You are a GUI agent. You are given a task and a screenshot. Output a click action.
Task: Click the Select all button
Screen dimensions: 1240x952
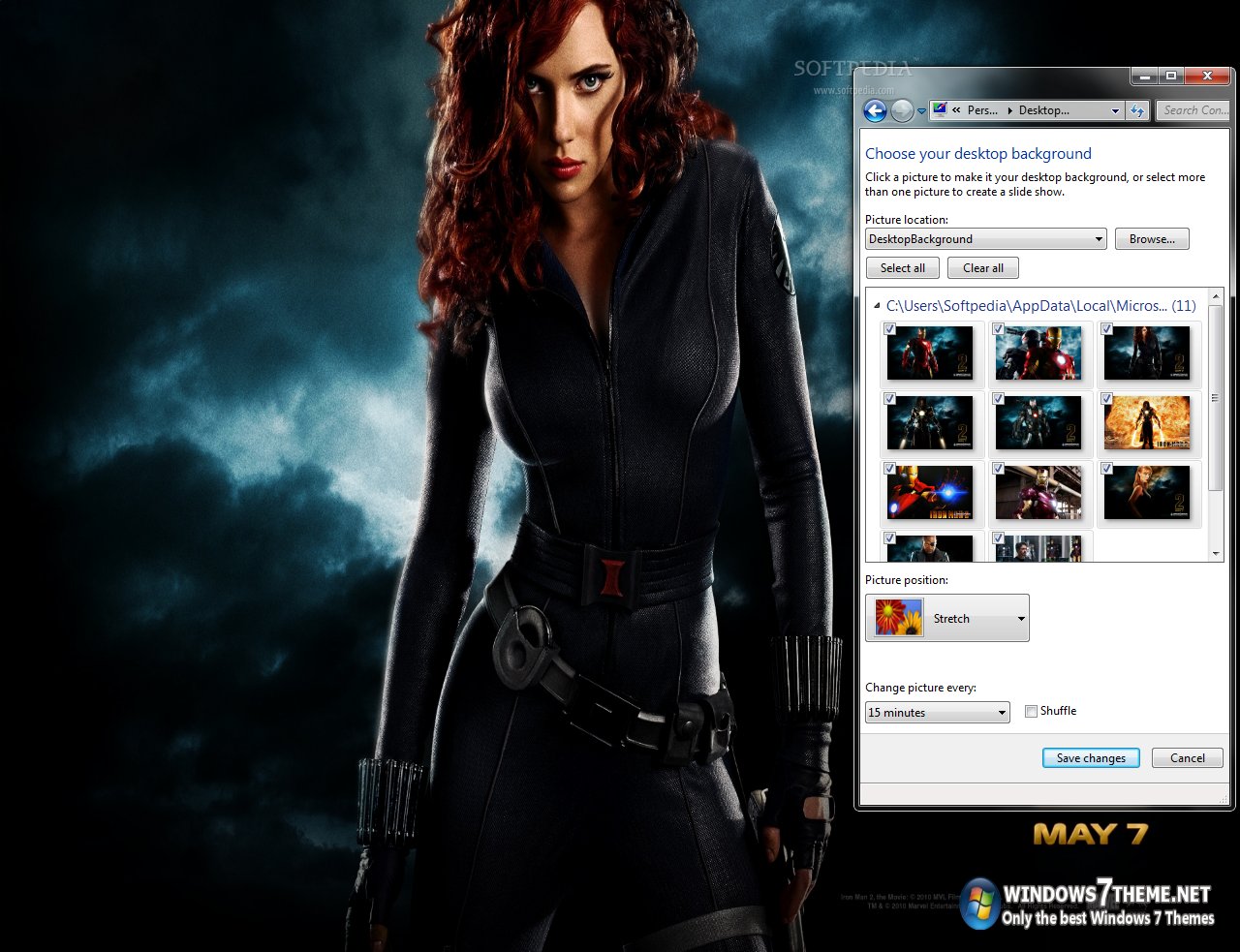(903, 268)
